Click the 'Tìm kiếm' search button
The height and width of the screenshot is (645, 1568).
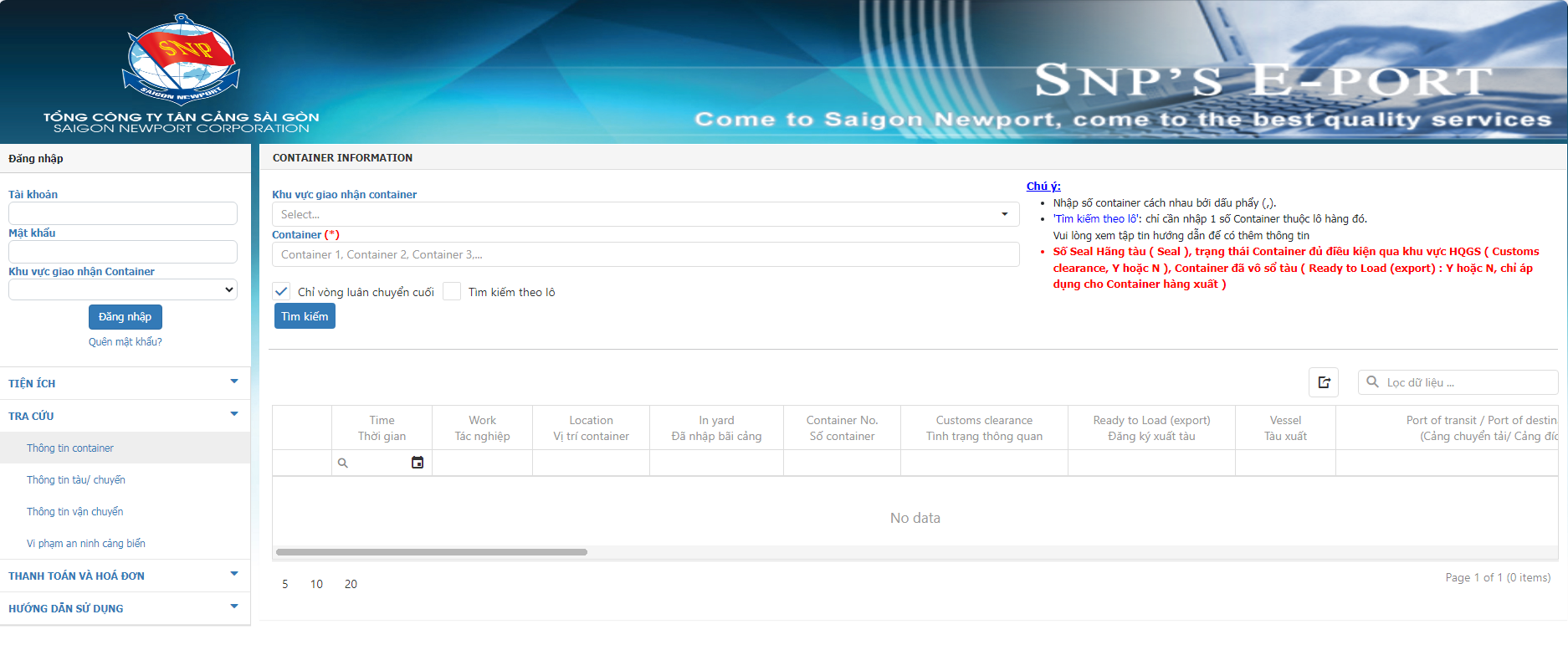click(x=305, y=316)
